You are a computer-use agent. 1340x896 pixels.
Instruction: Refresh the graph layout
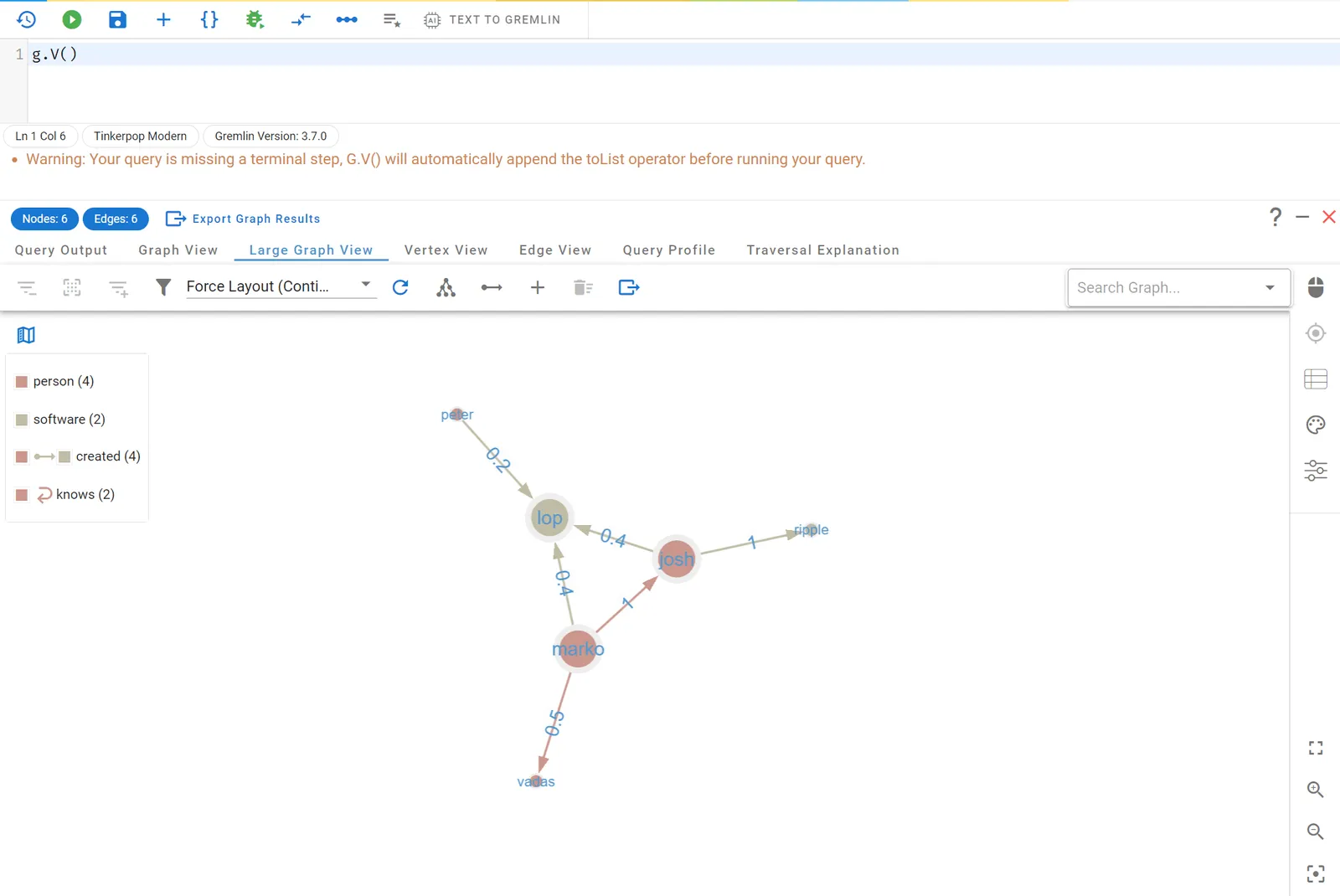tap(400, 287)
